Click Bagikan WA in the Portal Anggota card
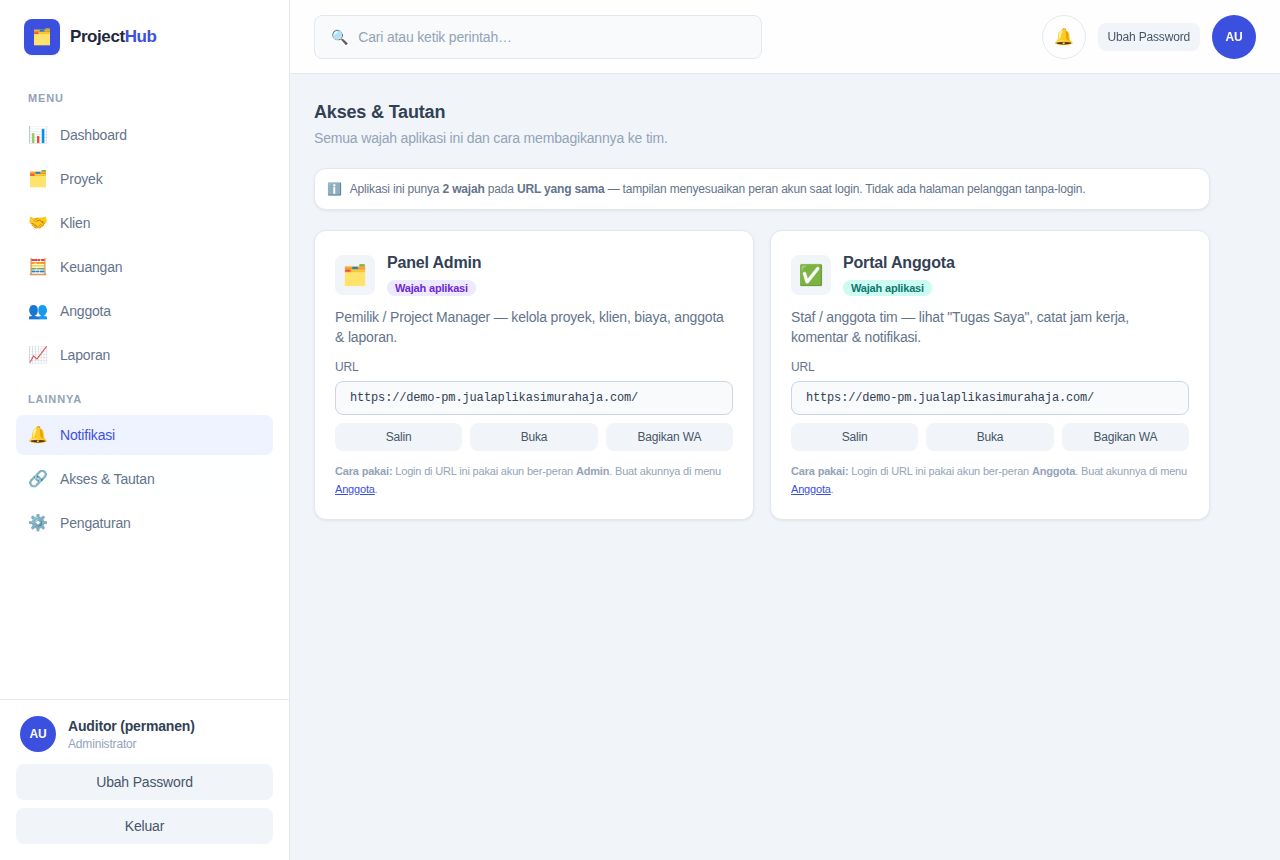Viewport: 1280px width, 860px height. [1125, 437]
